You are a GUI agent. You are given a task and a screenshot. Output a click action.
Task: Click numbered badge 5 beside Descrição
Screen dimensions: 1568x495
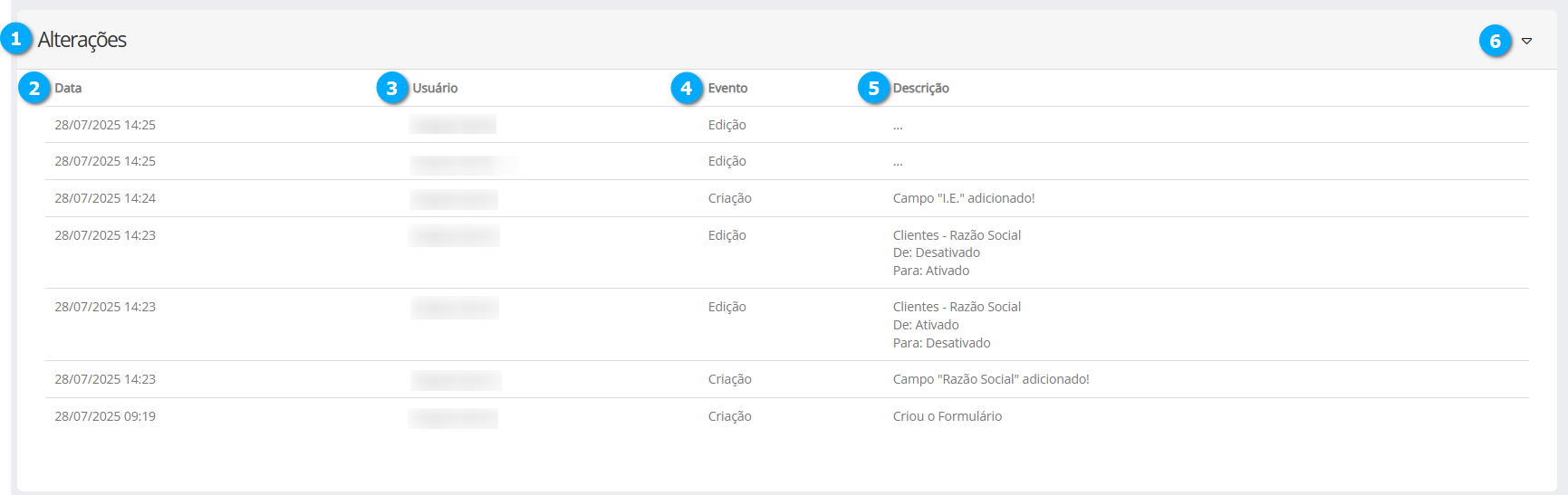pos(874,88)
